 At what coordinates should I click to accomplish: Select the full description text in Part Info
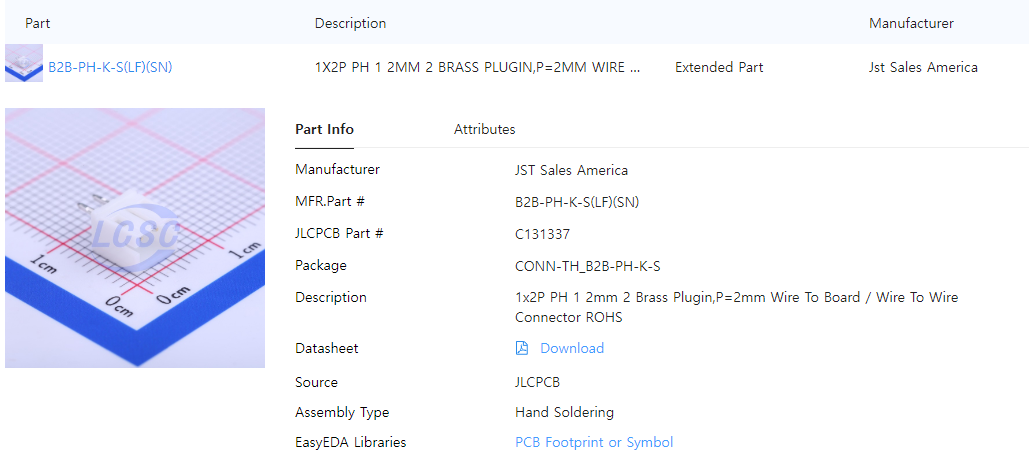pos(736,308)
